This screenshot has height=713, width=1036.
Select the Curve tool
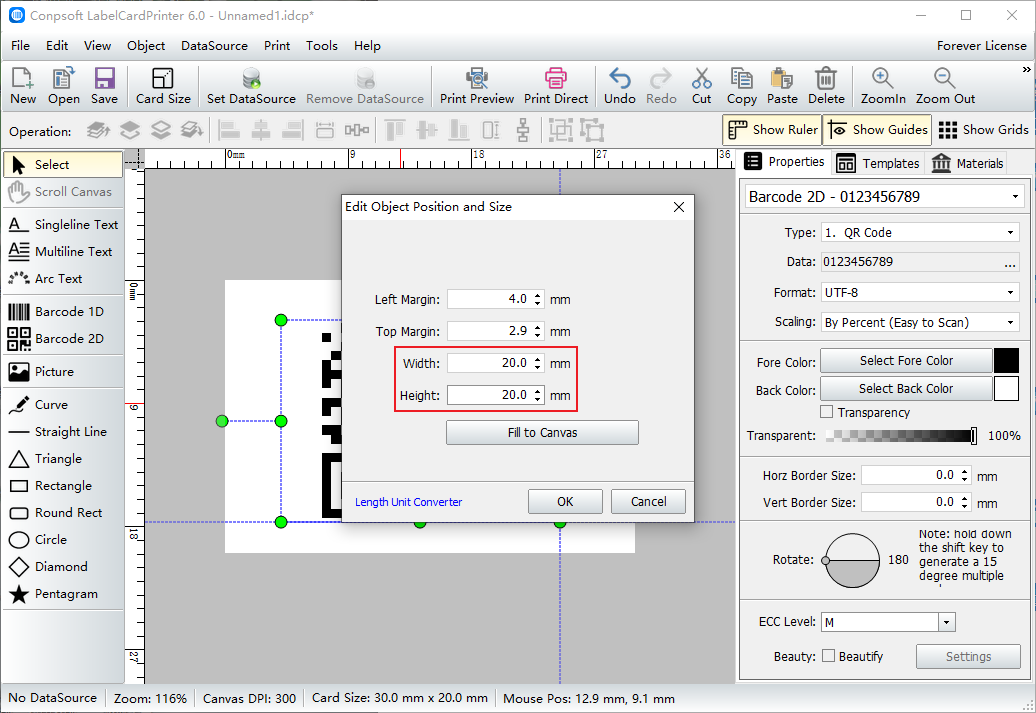(x=63, y=404)
